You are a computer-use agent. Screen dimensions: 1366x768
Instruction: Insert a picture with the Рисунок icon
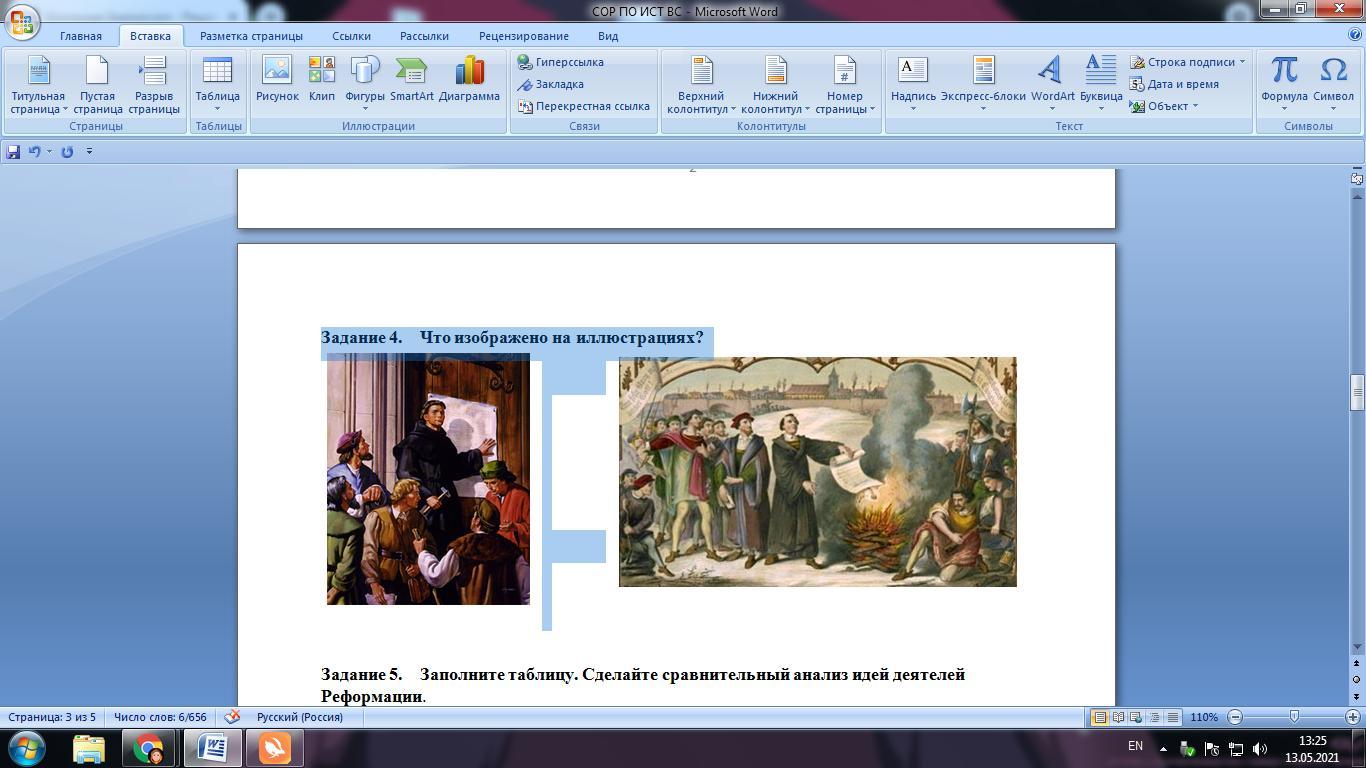coord(277,79)
